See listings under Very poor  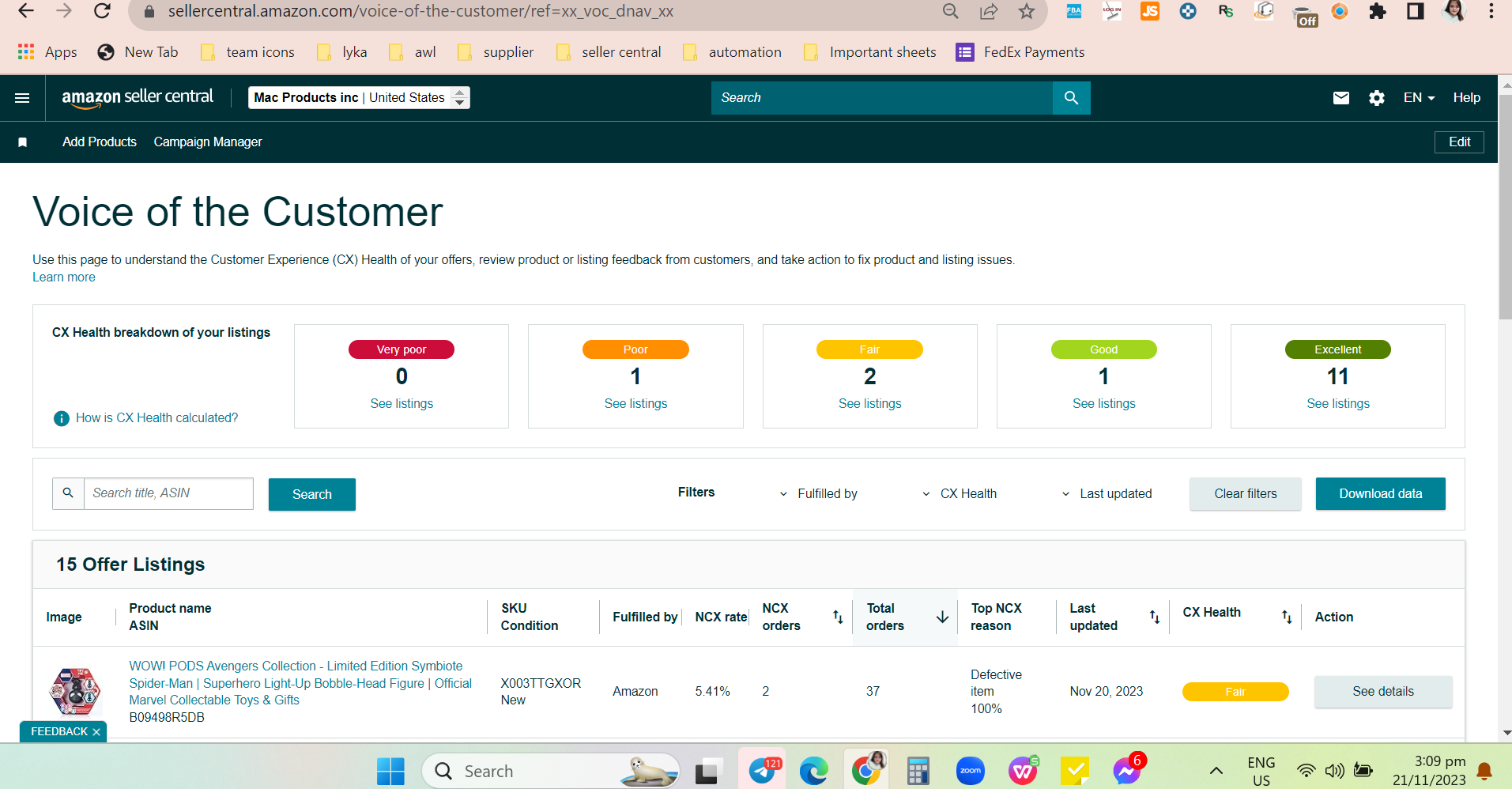[402, 404]
